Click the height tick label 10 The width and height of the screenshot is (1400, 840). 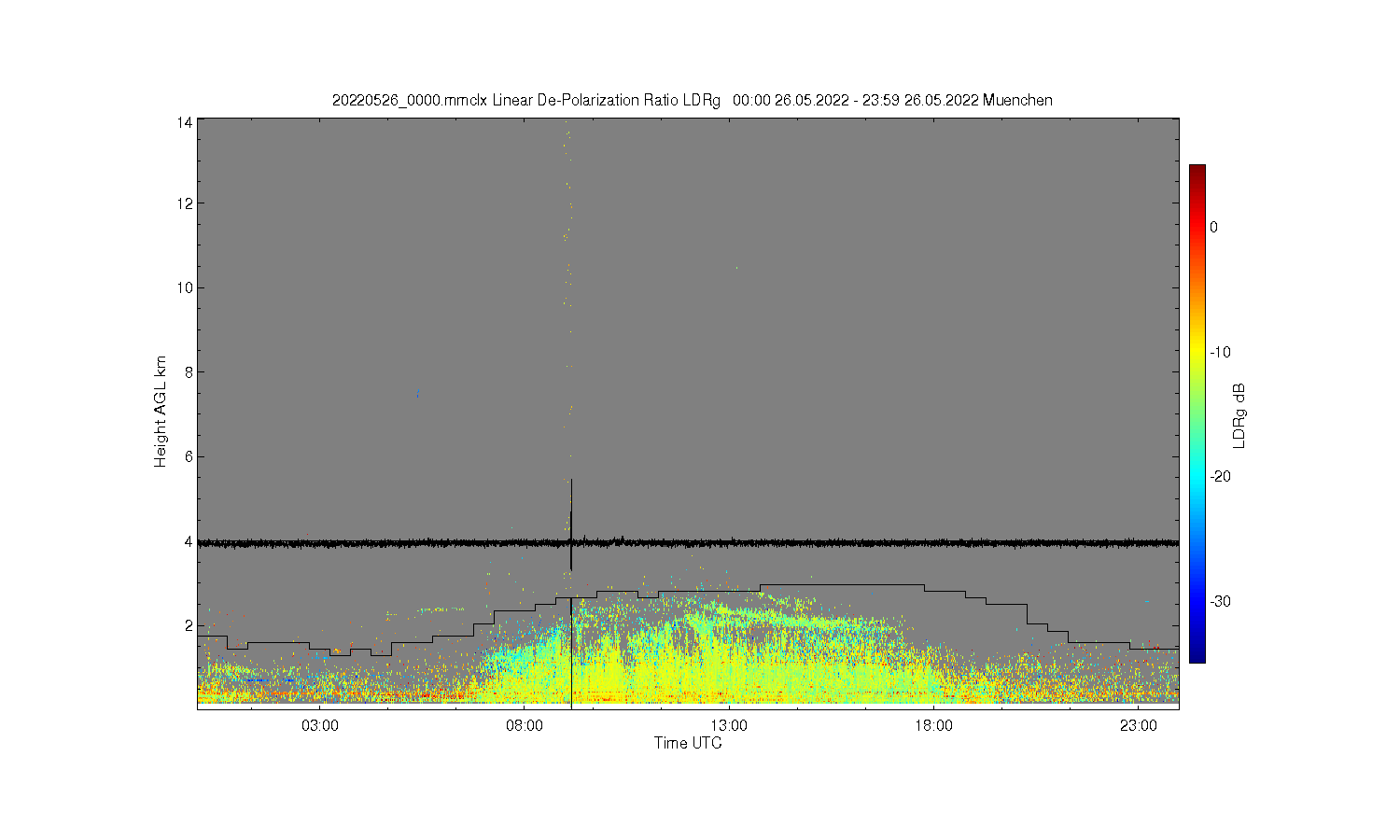pos(185,287)
